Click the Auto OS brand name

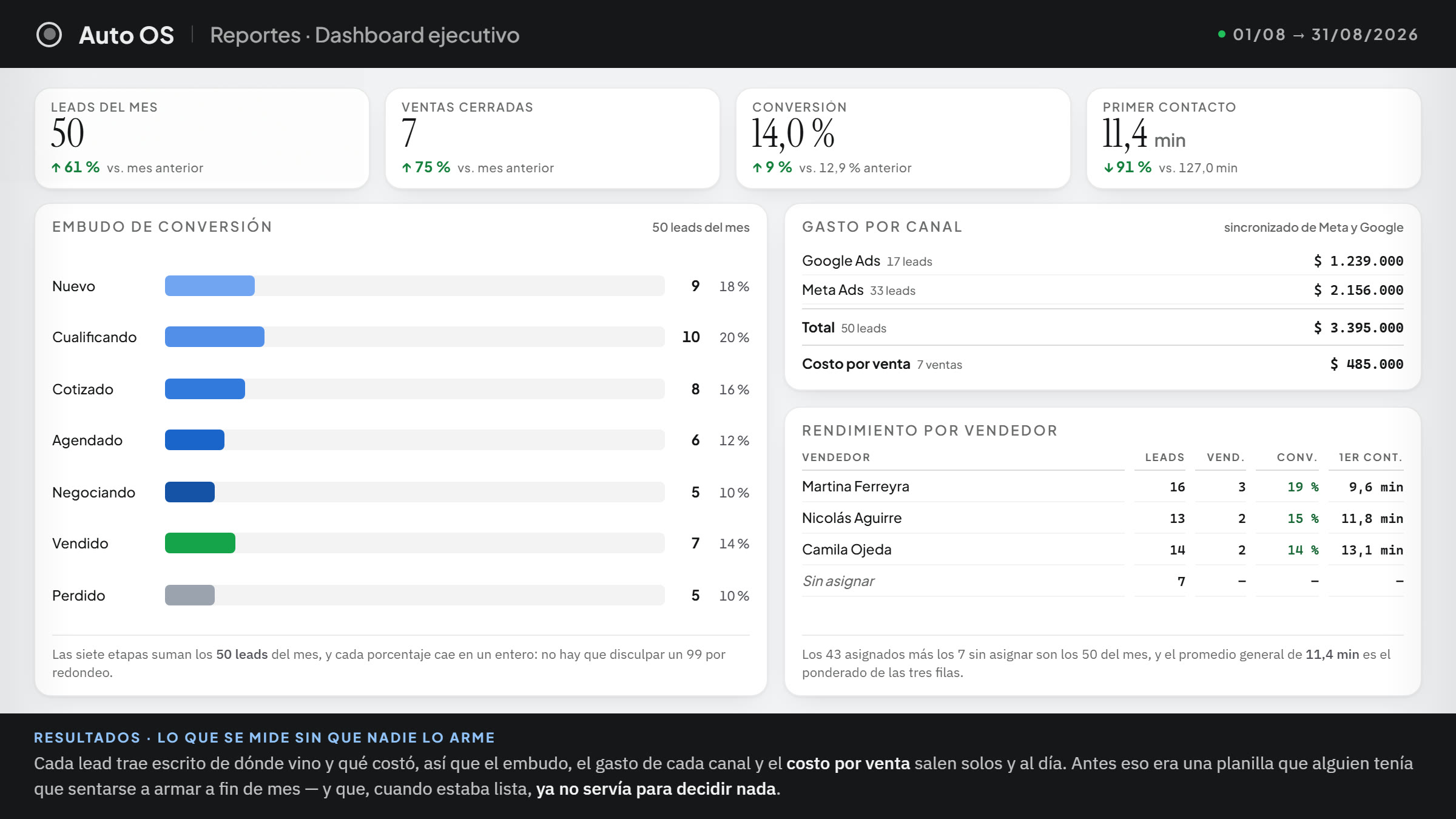[126, 35]
